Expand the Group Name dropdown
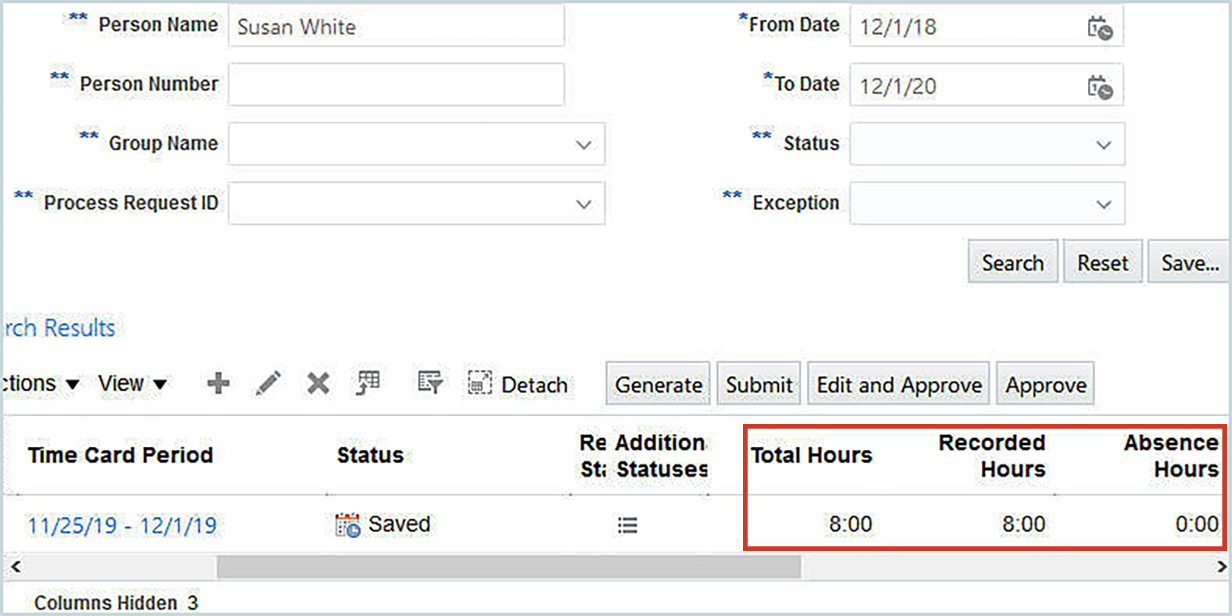Viewport: 1232px width, 616px height. click(x=584, y=145)
